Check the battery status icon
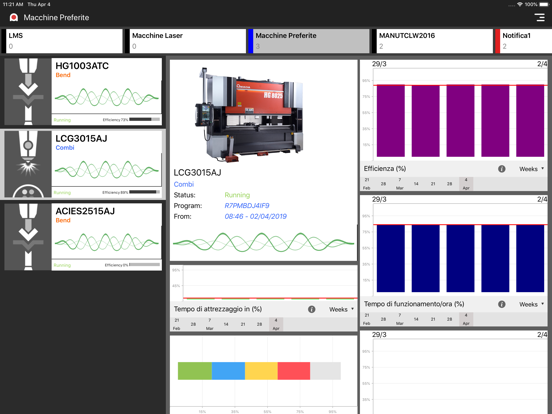The image size is (552, 414). [544, 5]
